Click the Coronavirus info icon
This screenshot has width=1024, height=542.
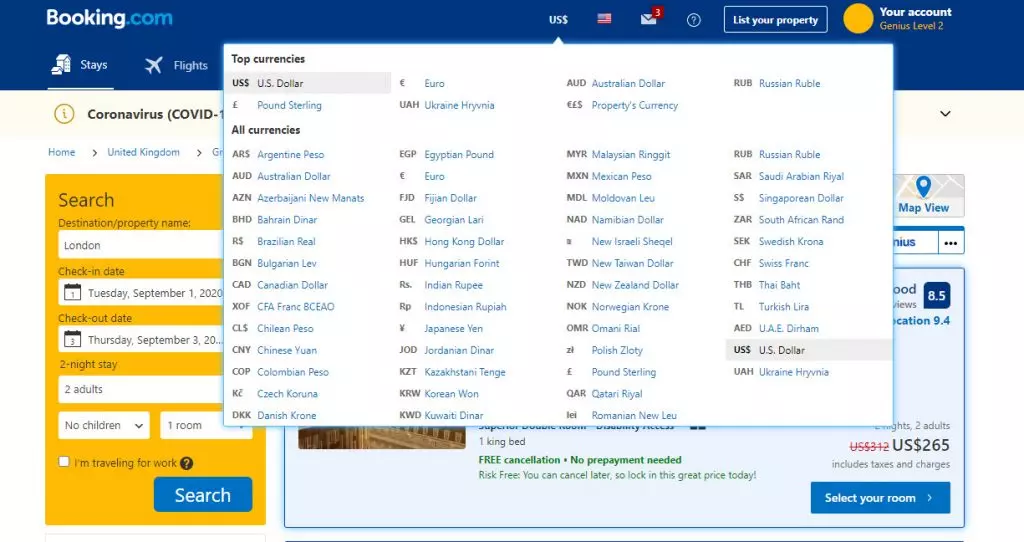tap(64, 114)
